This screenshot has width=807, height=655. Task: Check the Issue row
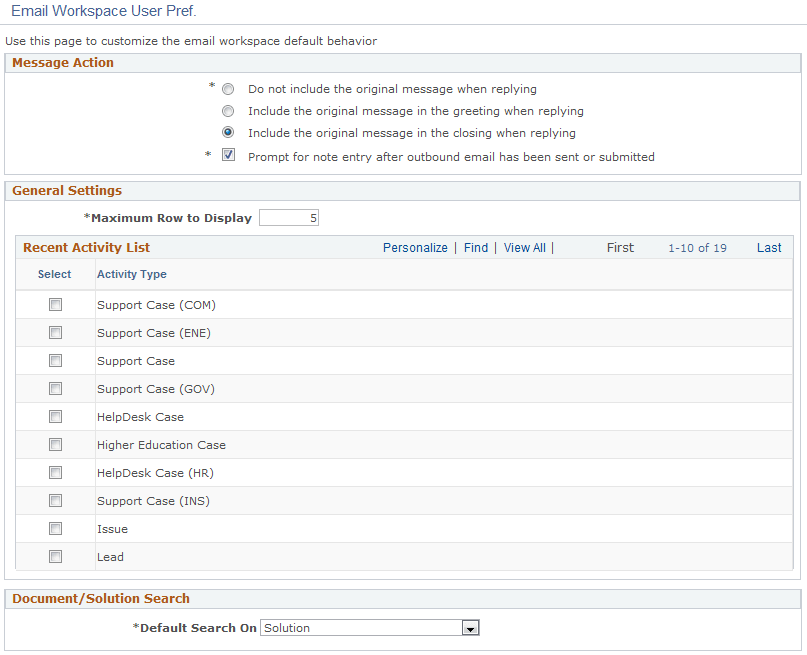(55, 528)
